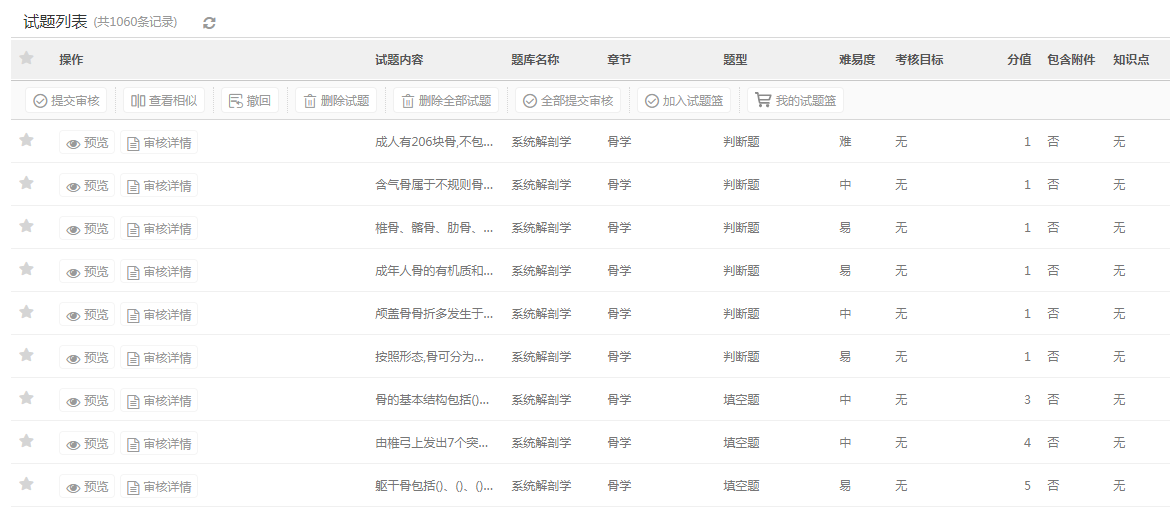Viewport: 1170px width, 509px height.
Task: Click 全部提交审核 button
Action: click(568, 101)
